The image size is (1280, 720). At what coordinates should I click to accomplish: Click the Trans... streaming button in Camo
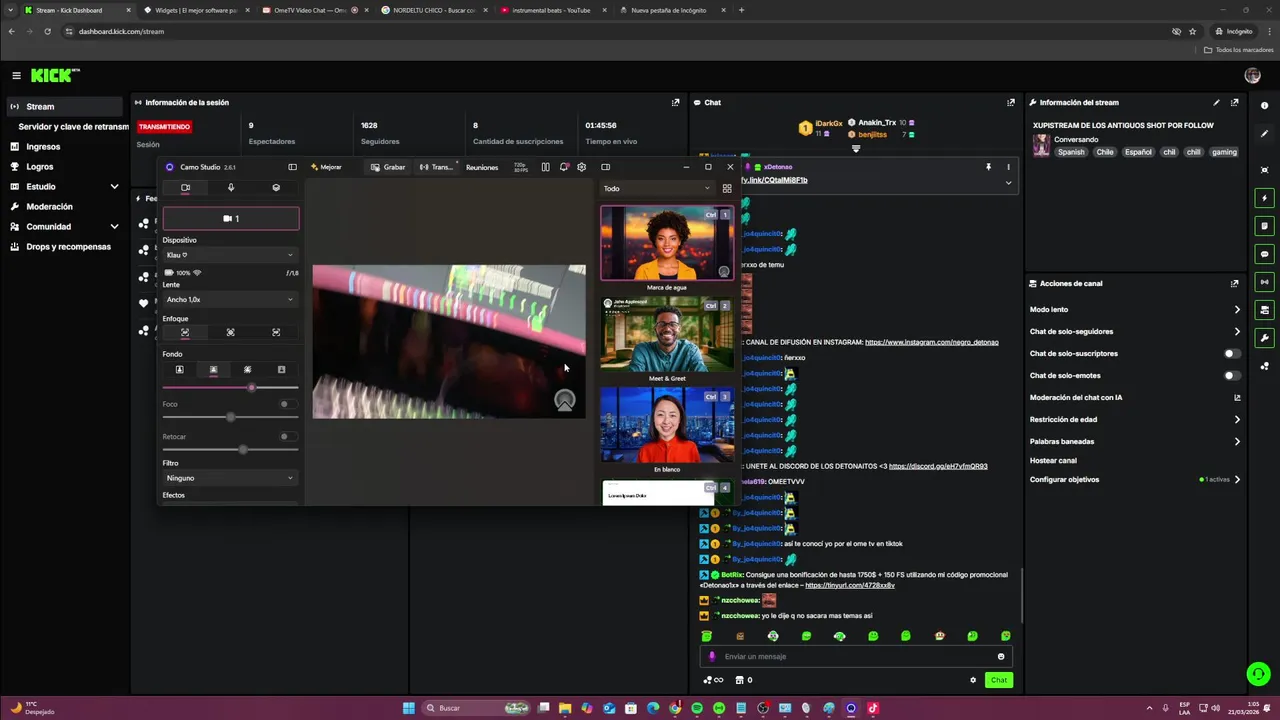point(437,167)
